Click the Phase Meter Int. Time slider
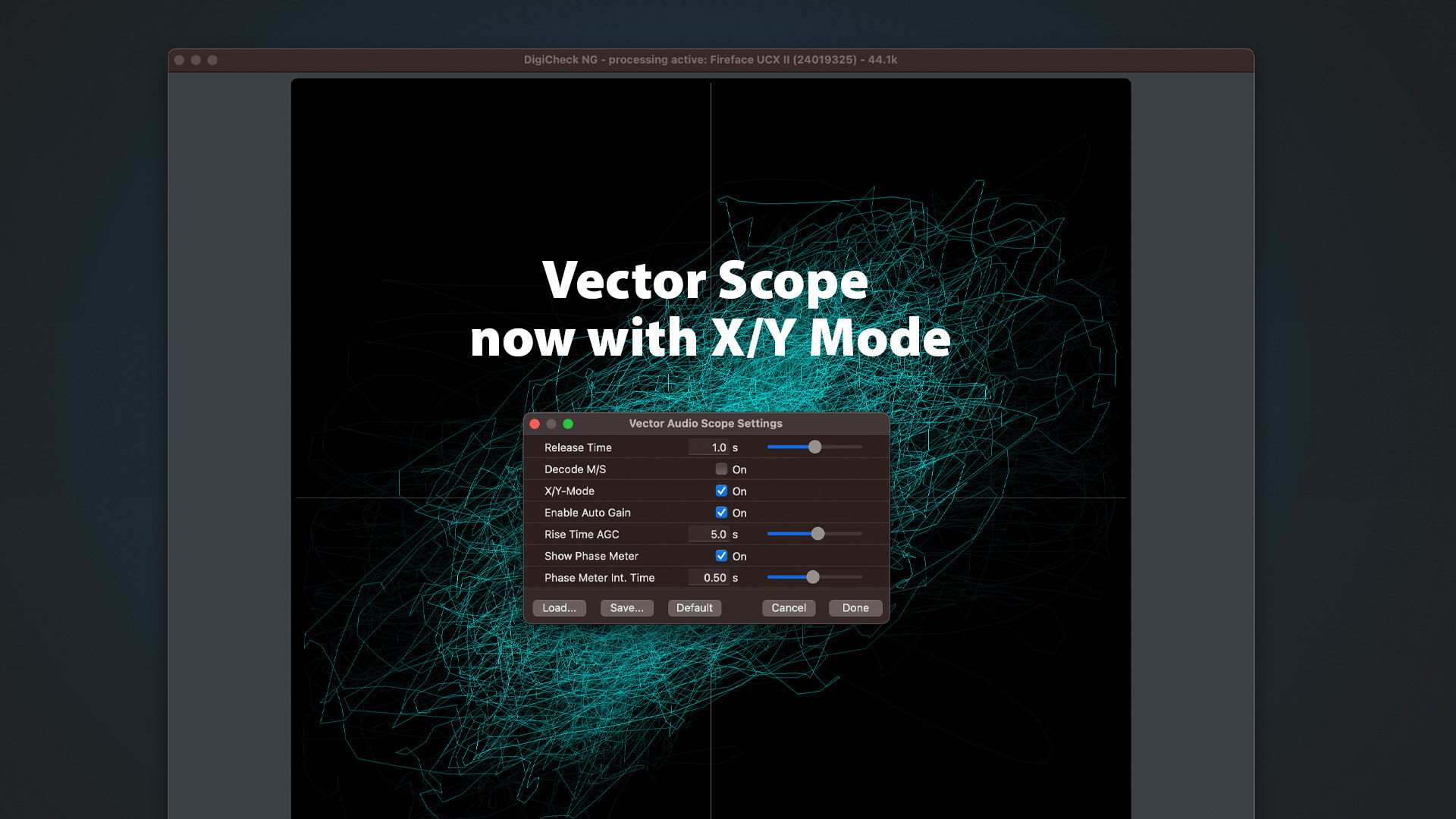The image size is (1456, 819). point(813,577)
